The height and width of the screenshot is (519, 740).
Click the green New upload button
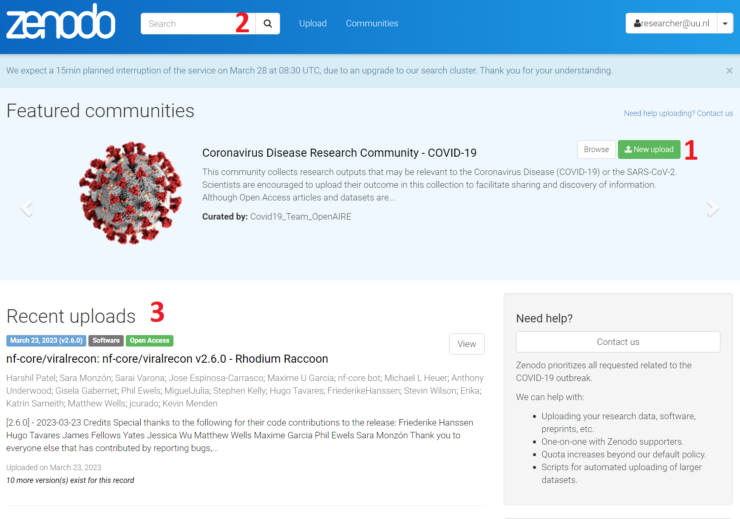click(x=649, y=150)
